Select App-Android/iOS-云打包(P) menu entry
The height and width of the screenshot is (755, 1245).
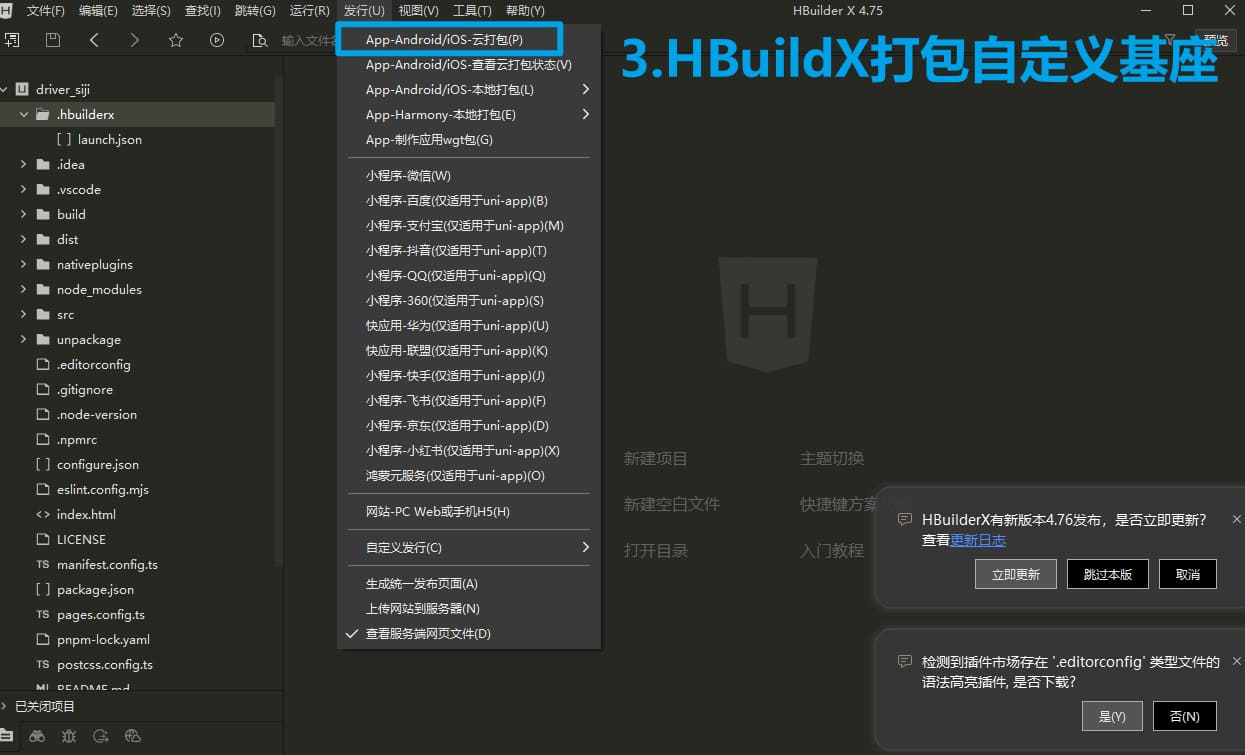pyautogui.click(x=444, y=40)
